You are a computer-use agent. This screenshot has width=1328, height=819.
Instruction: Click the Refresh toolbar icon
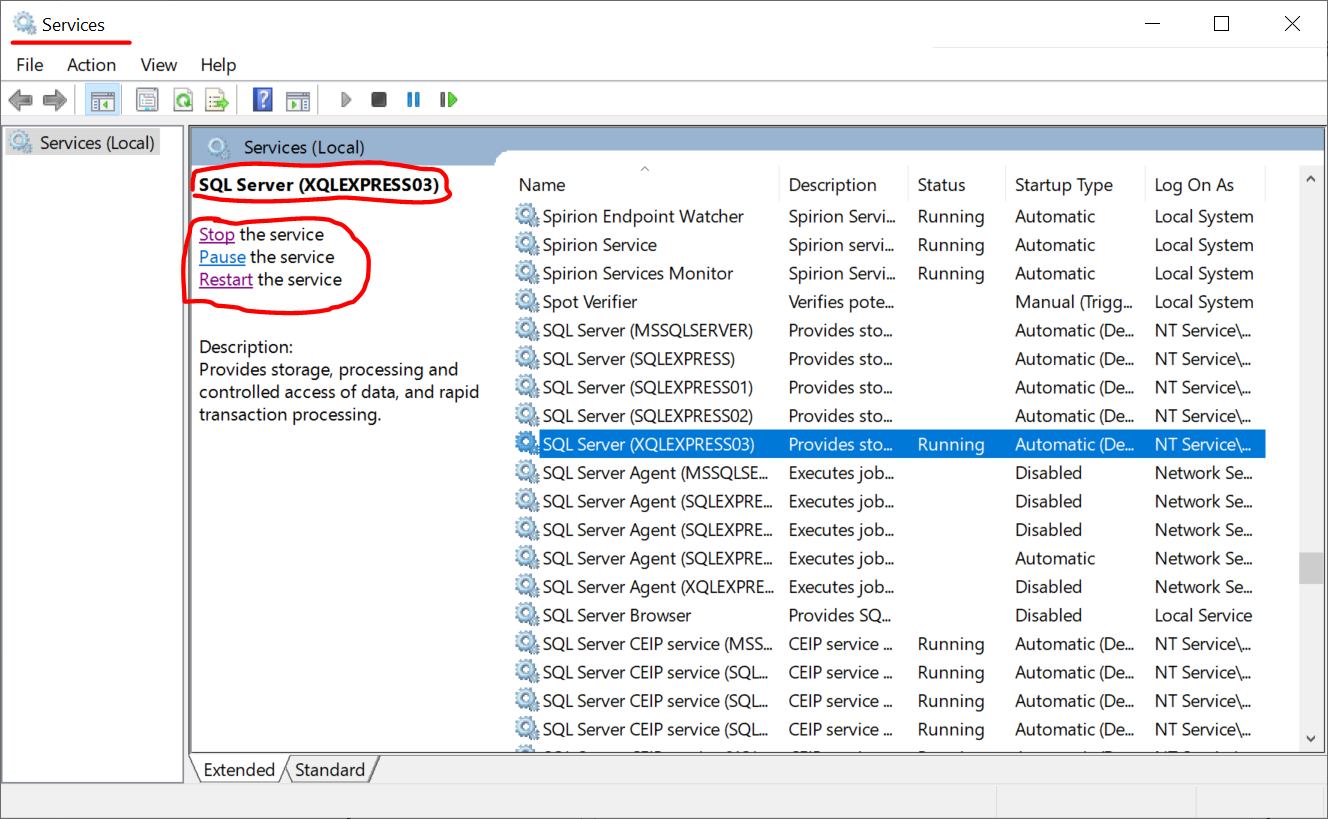pos(182,100)
